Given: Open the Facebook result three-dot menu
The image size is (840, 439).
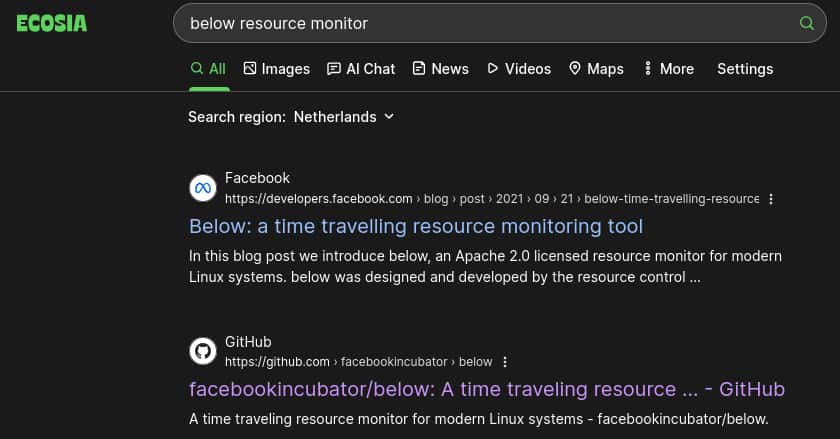Looking at the screenshot, I should pos(771,199).
